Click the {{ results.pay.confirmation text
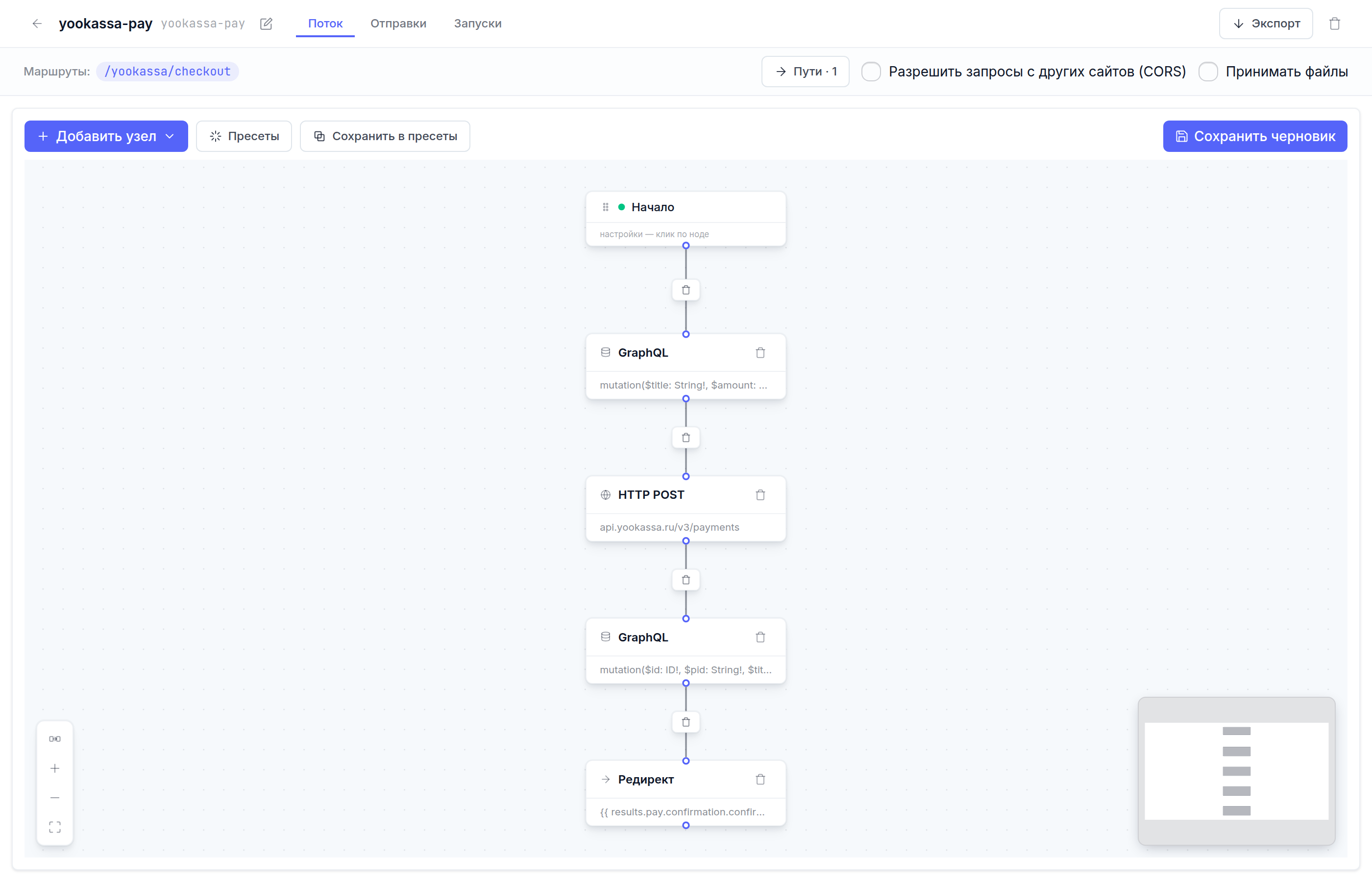The width and height of the screenshot is (1372, 882). click(x=682, y=811)
